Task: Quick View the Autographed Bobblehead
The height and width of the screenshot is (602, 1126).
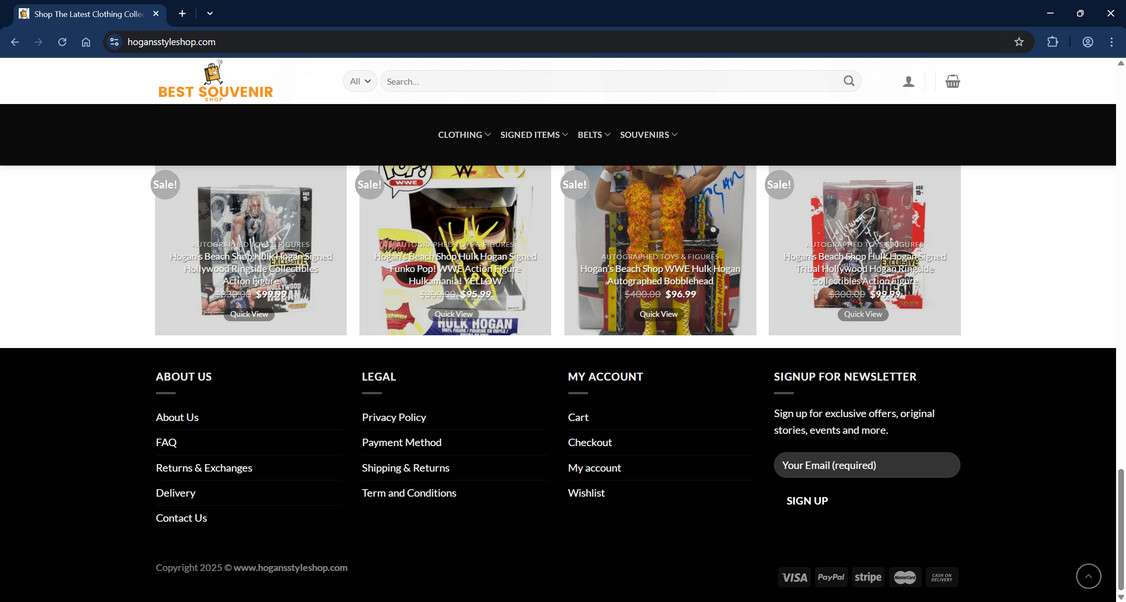Action: pyautogui.click(x=659, y=314)
